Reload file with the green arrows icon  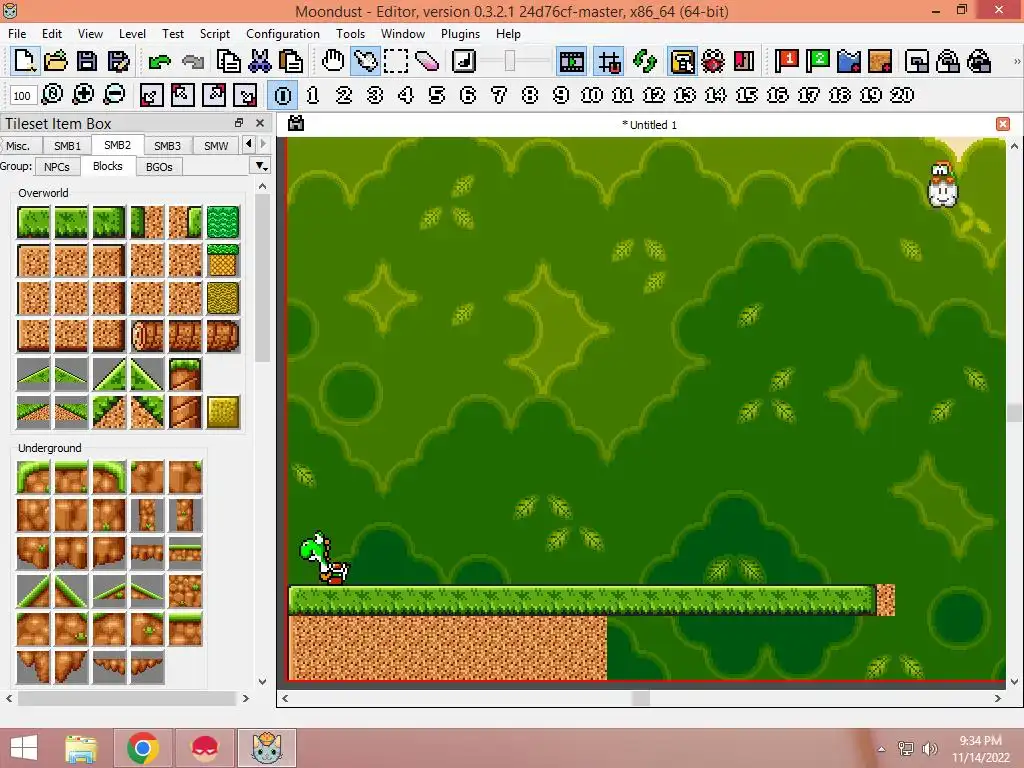[x=645, y=61]
